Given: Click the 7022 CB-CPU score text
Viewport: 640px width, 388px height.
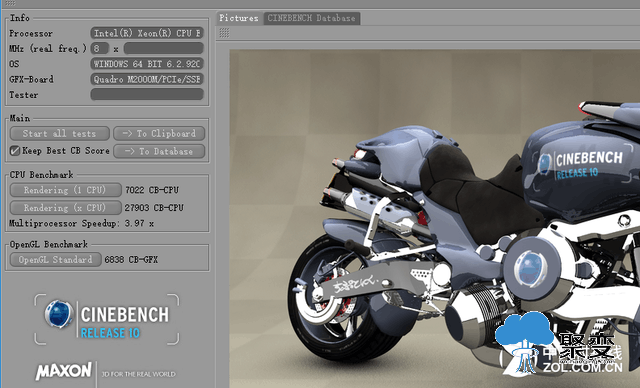Looking at the screenshot, I should [x=152, y=190].
